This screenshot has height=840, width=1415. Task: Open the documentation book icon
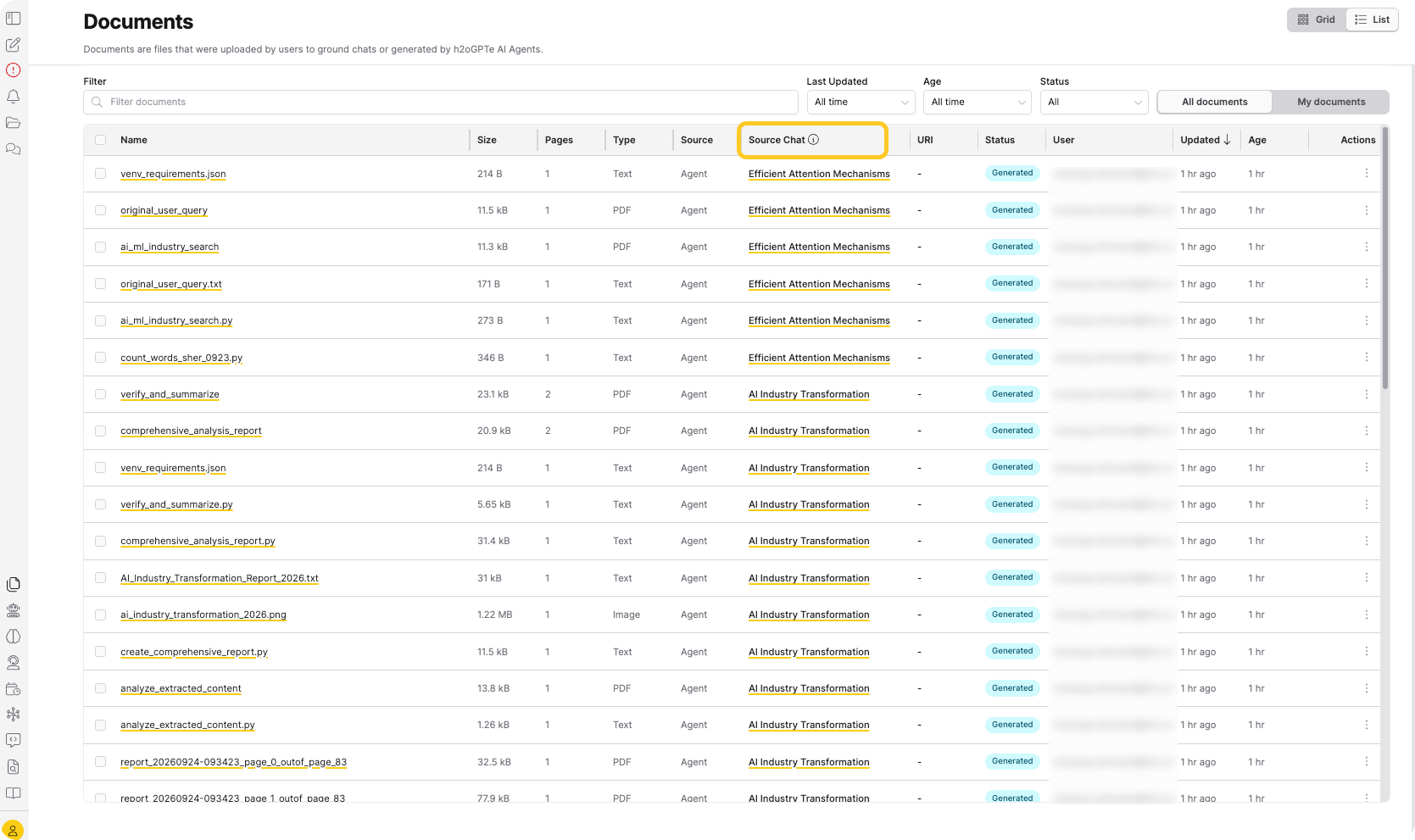[x=14, y=793]
